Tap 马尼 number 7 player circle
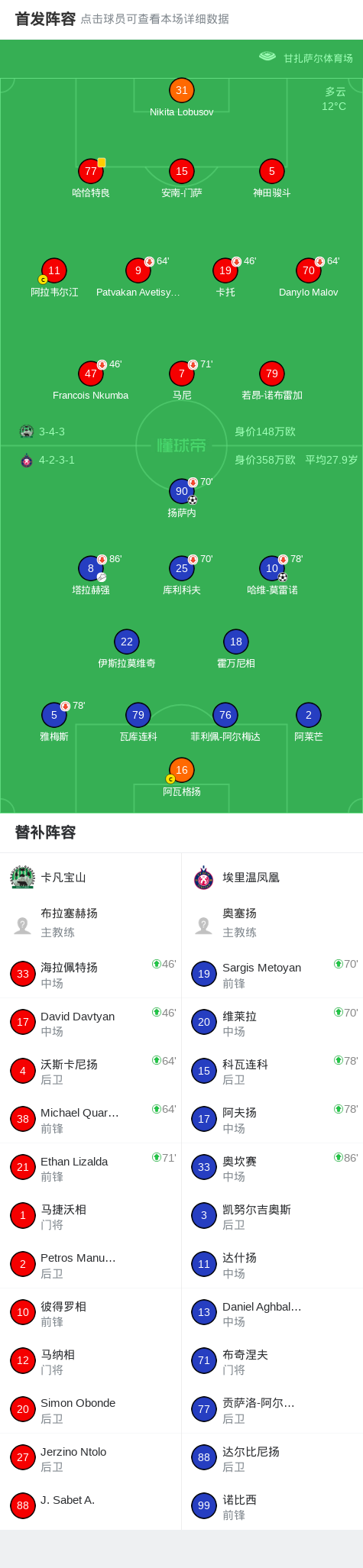363x1568 pixels. (181, 373)
